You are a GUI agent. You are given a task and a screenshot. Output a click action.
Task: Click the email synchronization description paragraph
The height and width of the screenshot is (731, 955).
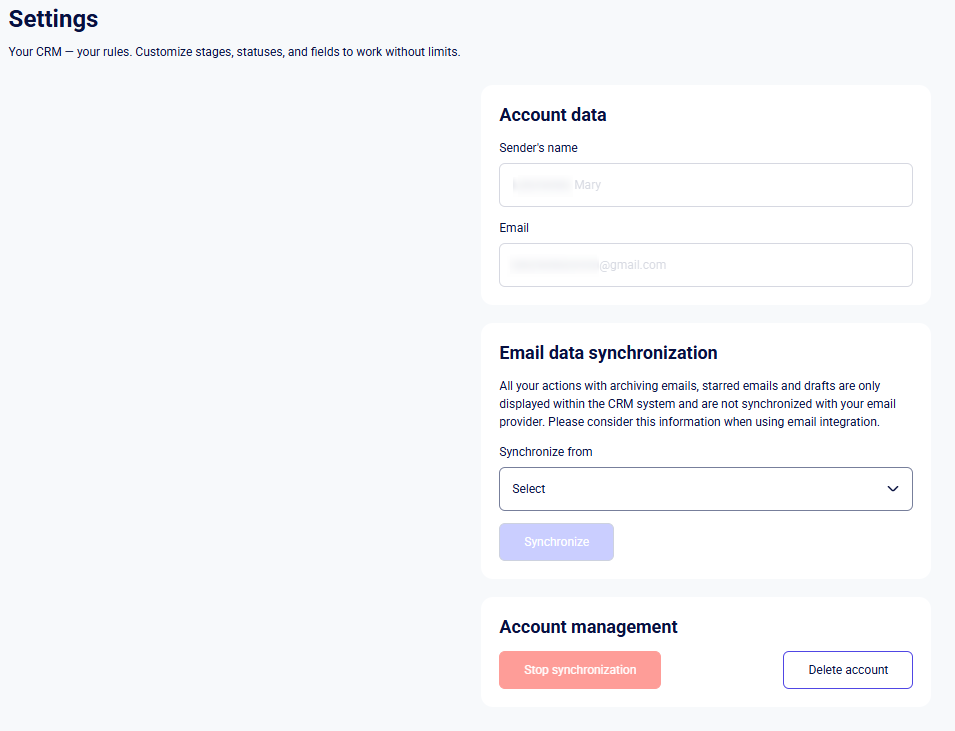click(690, 404)
